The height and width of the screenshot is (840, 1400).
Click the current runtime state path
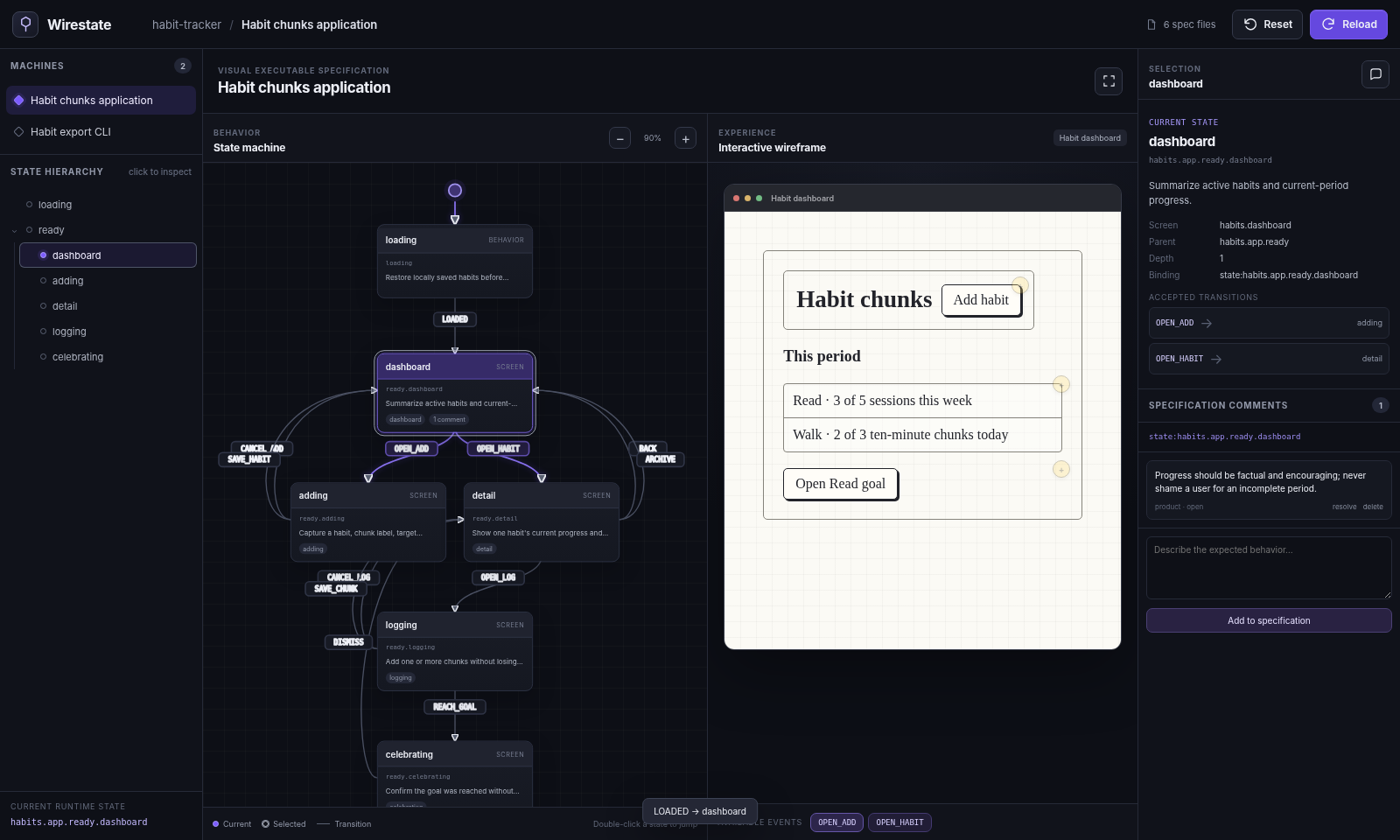click(x=79, y=822)
